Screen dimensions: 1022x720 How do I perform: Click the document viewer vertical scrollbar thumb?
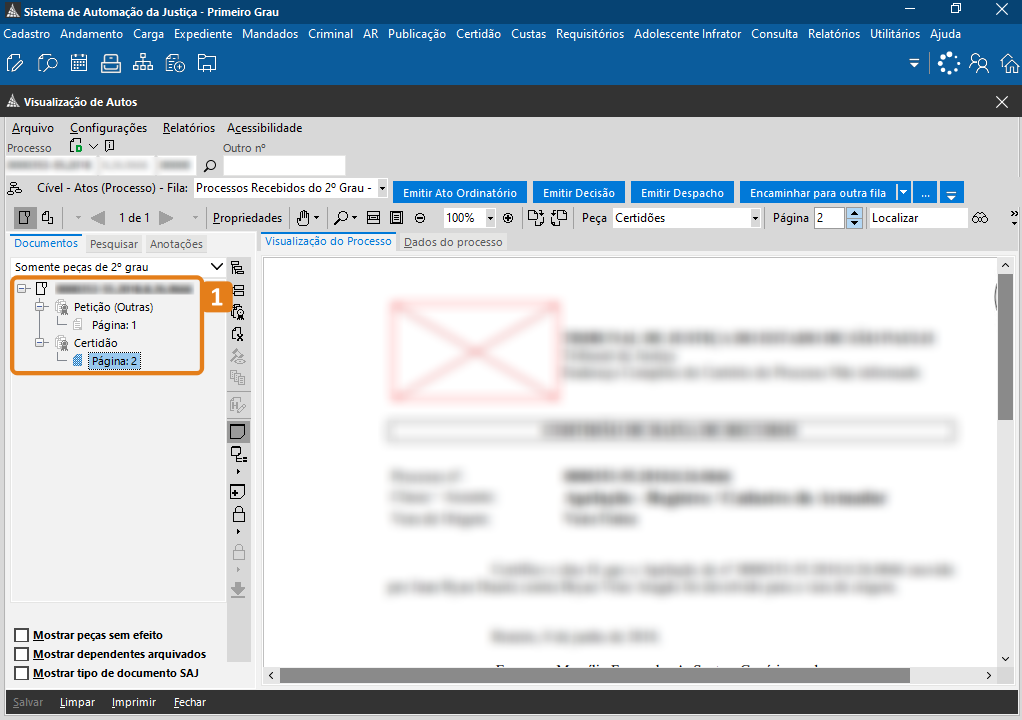click(1005, 347)
